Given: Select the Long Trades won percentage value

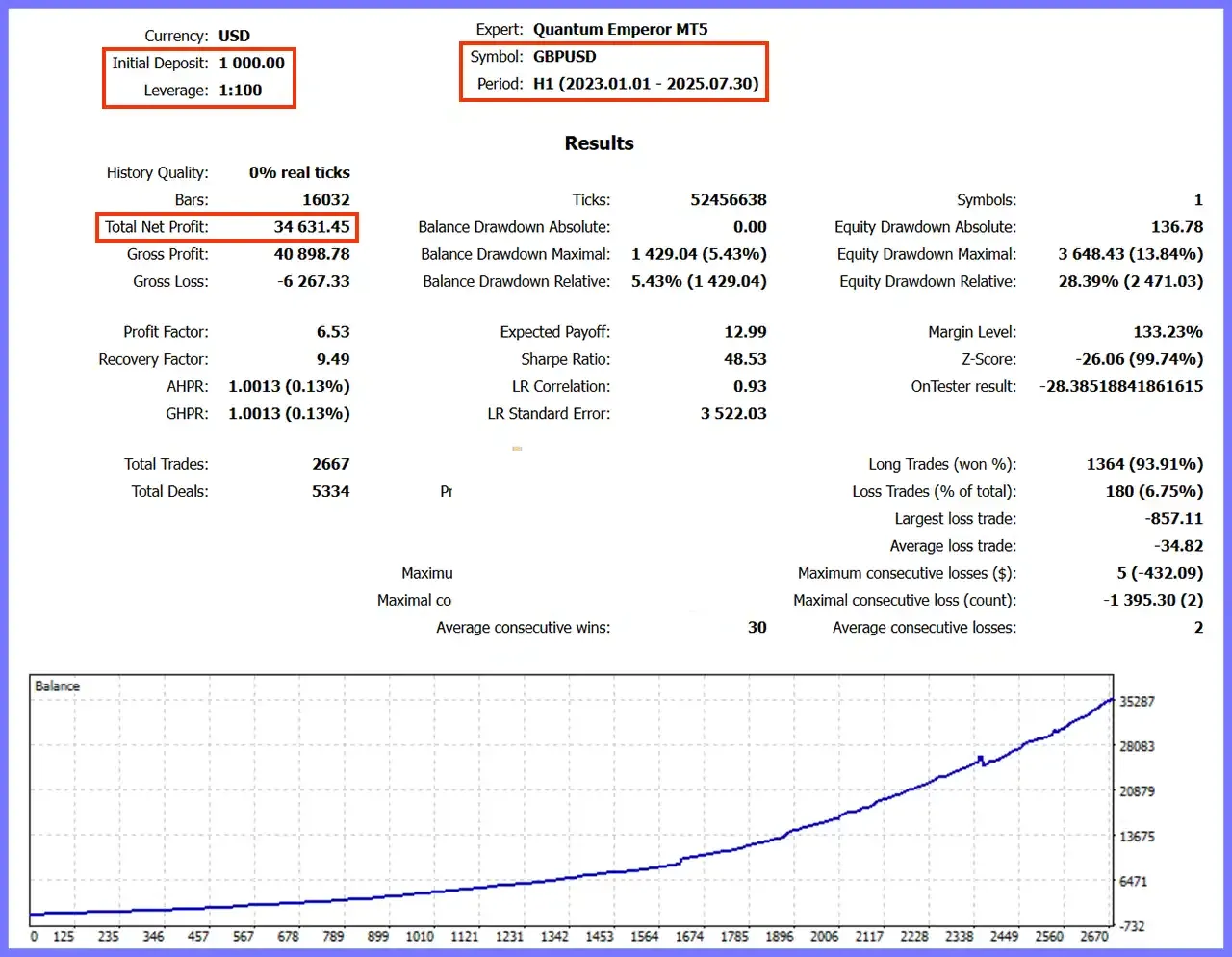Looking at the screenshot, I should click(1144, 464).
